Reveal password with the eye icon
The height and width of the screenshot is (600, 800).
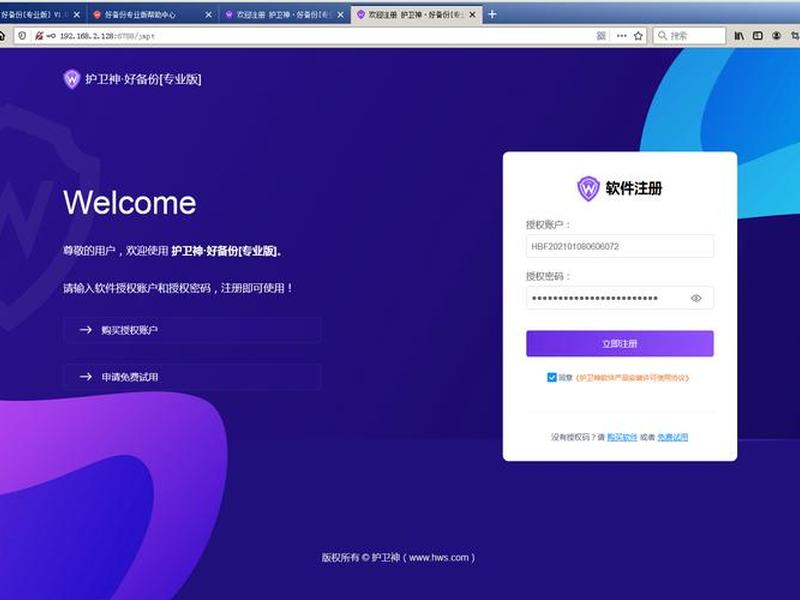tap(696, 298)
